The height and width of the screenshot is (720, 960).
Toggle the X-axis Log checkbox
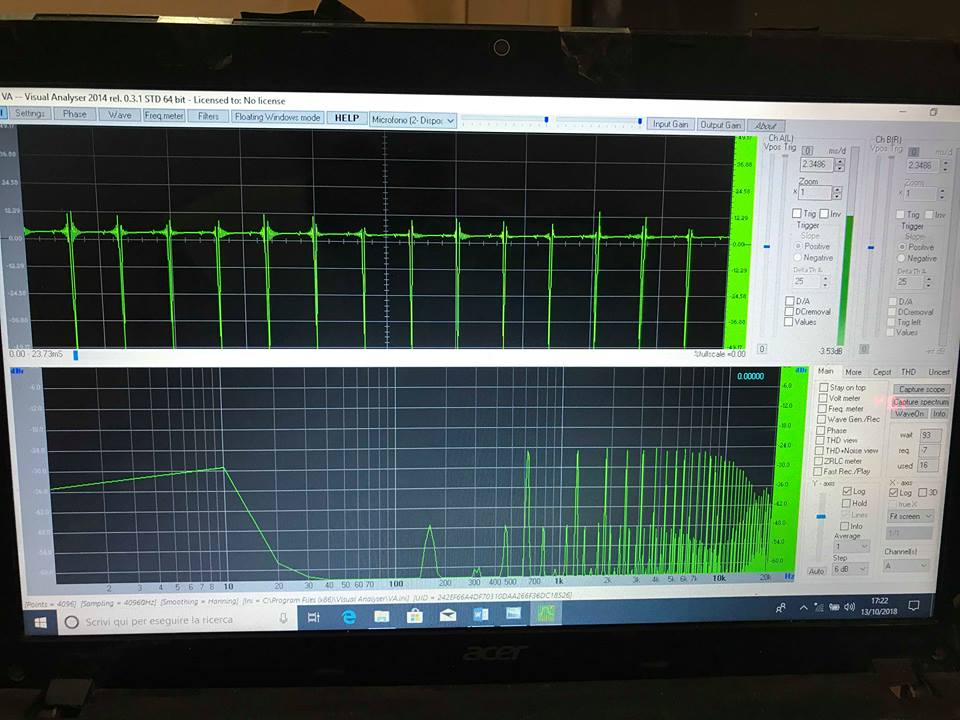893,492
